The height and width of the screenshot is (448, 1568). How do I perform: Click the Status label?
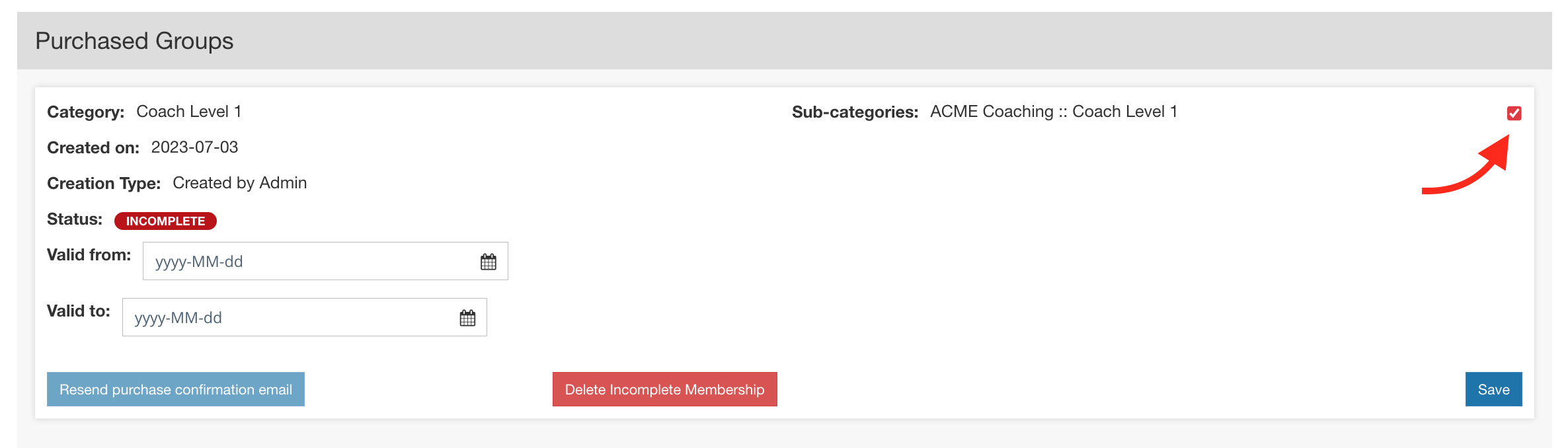click(75, 219)
